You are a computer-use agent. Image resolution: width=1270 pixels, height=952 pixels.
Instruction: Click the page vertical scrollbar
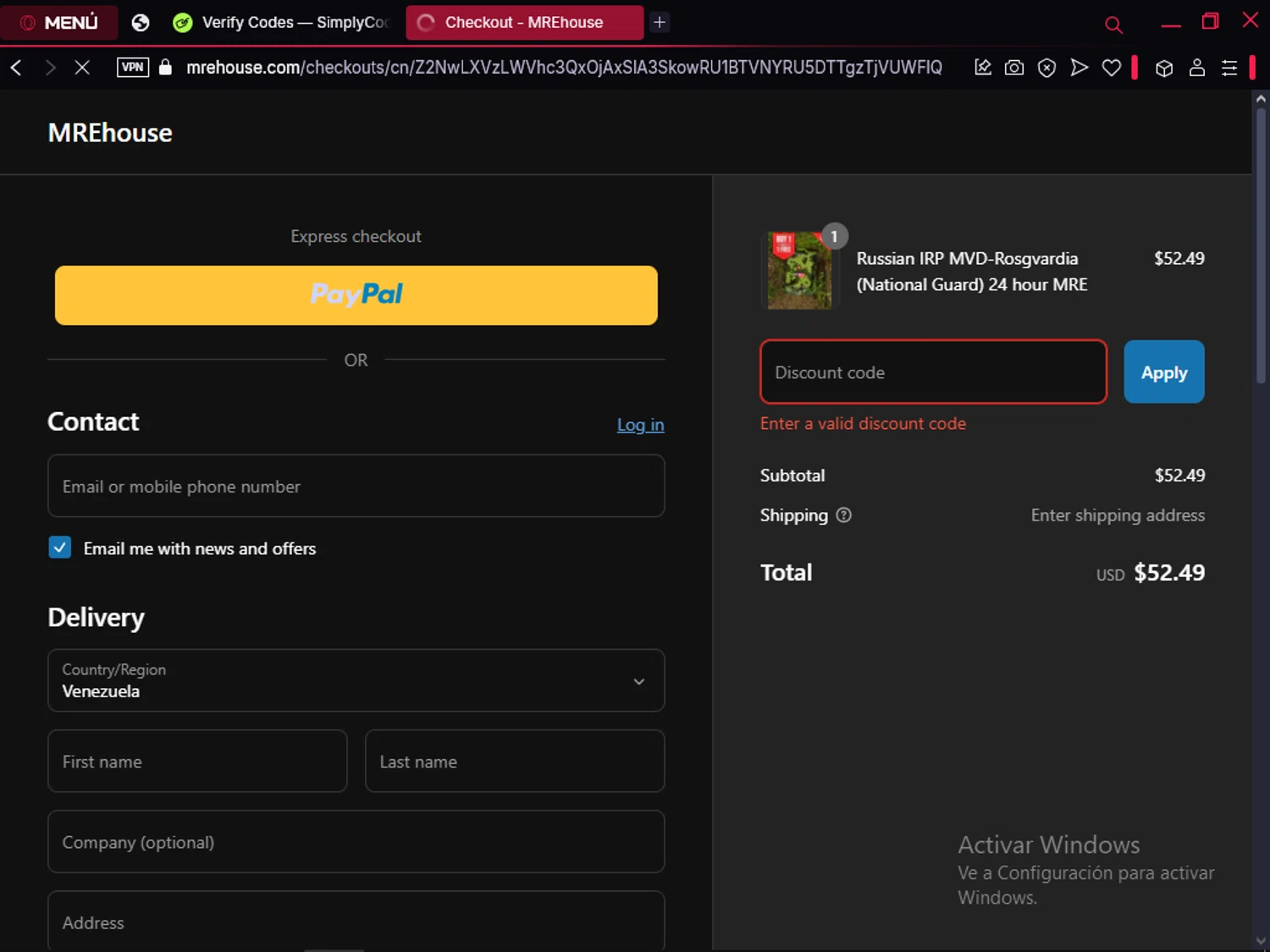pos(1261,245)
